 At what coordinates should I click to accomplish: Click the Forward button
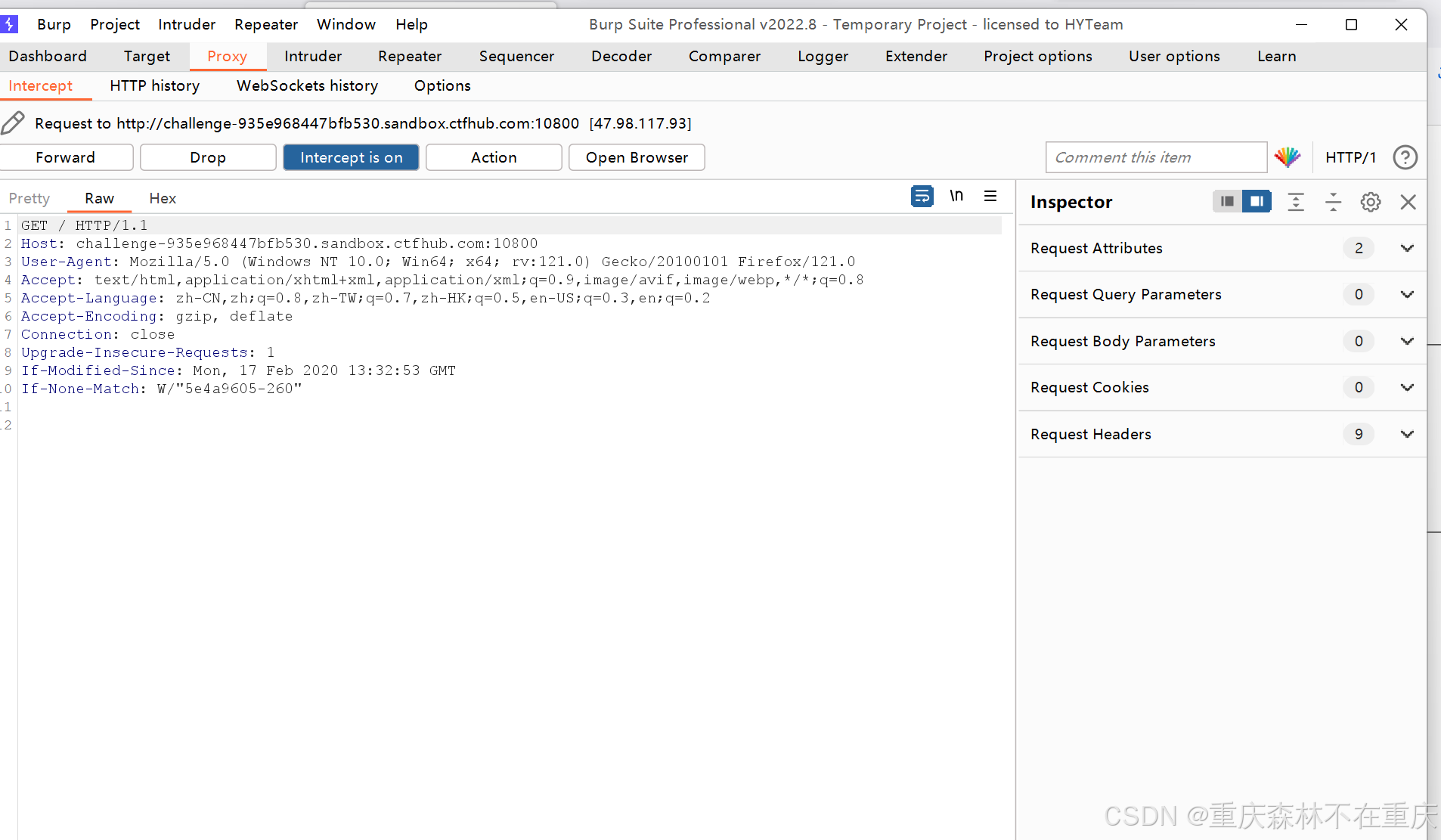[x=66, y=157]
